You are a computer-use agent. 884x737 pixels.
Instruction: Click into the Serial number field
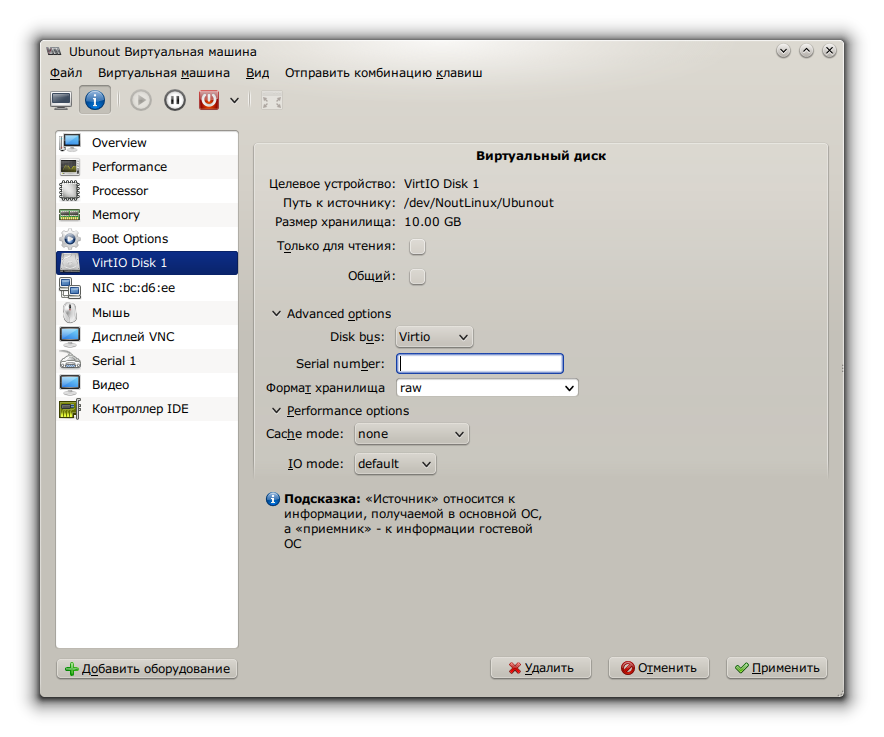coord(480,363)
